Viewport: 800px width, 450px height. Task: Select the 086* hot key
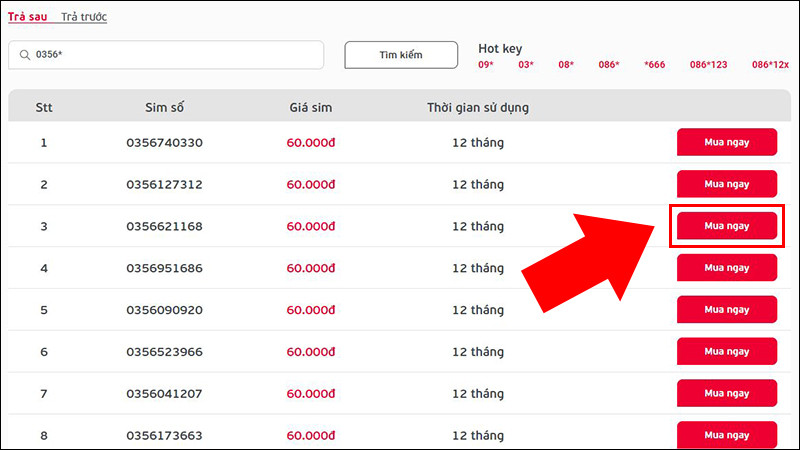(609, 65)
